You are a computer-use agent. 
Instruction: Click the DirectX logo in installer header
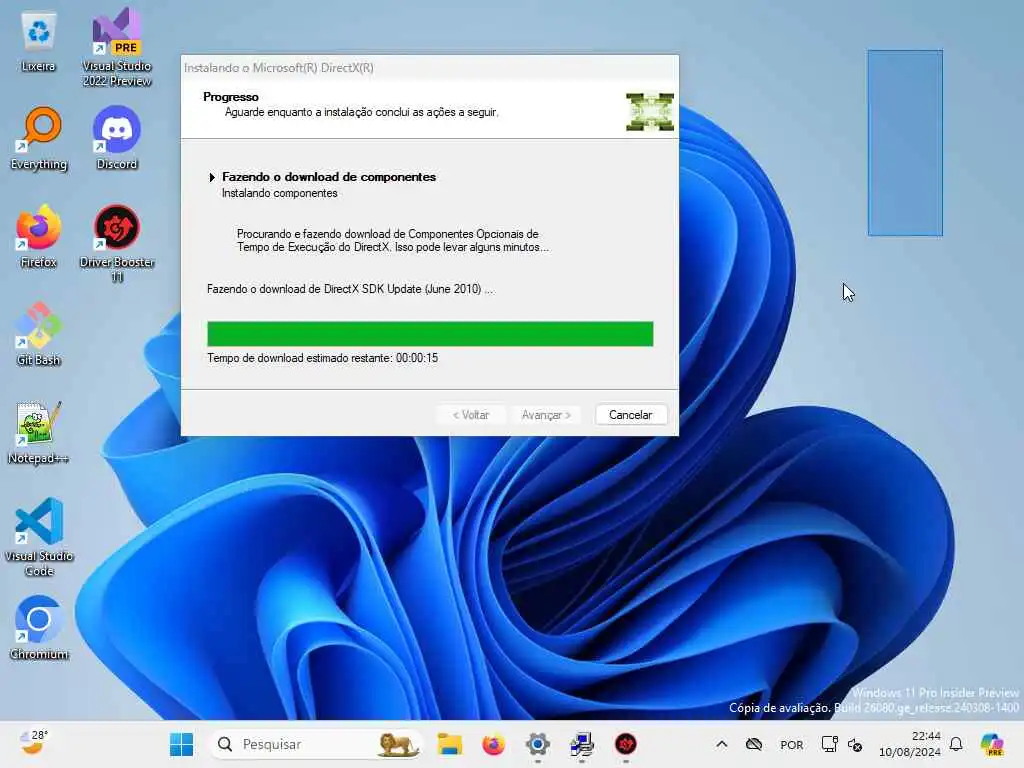649,112
